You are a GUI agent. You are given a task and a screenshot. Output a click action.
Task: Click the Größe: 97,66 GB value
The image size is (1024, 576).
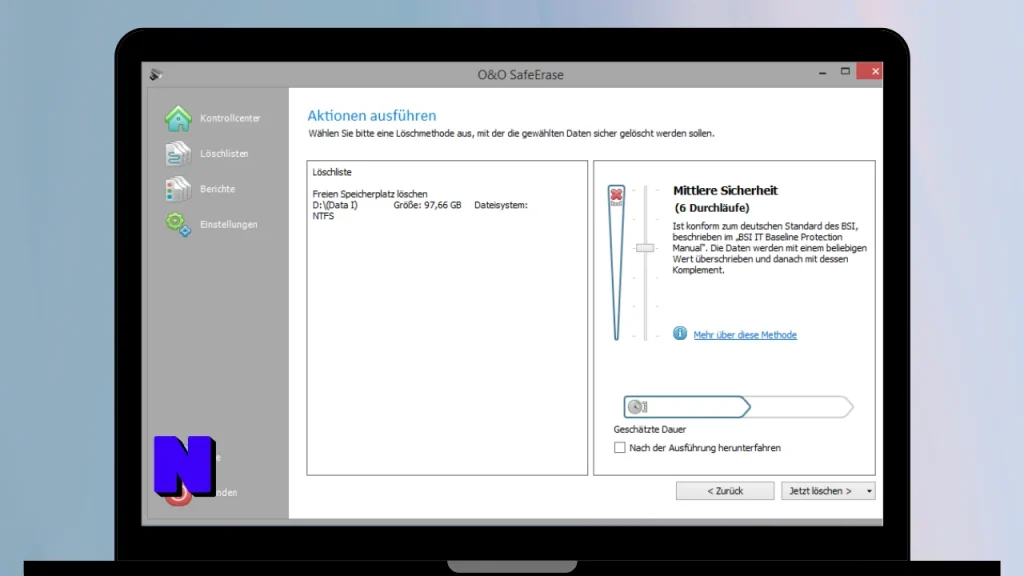(427, 205)
